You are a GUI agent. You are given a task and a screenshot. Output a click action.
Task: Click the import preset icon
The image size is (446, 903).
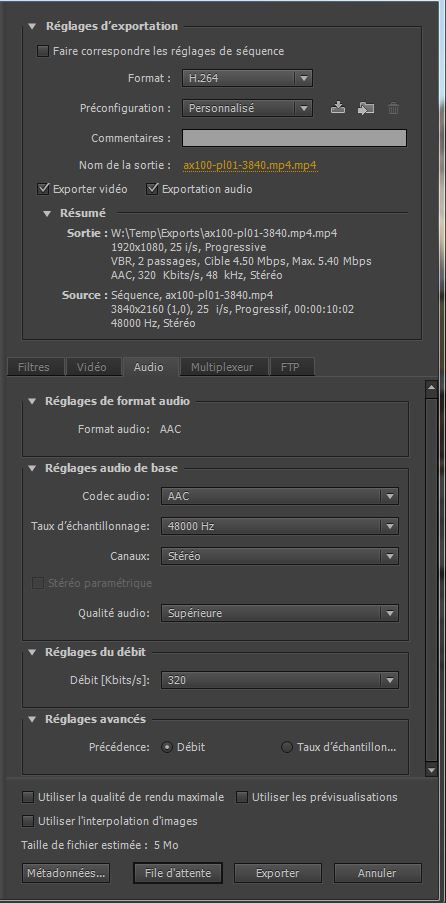click(x=365, y=108)
